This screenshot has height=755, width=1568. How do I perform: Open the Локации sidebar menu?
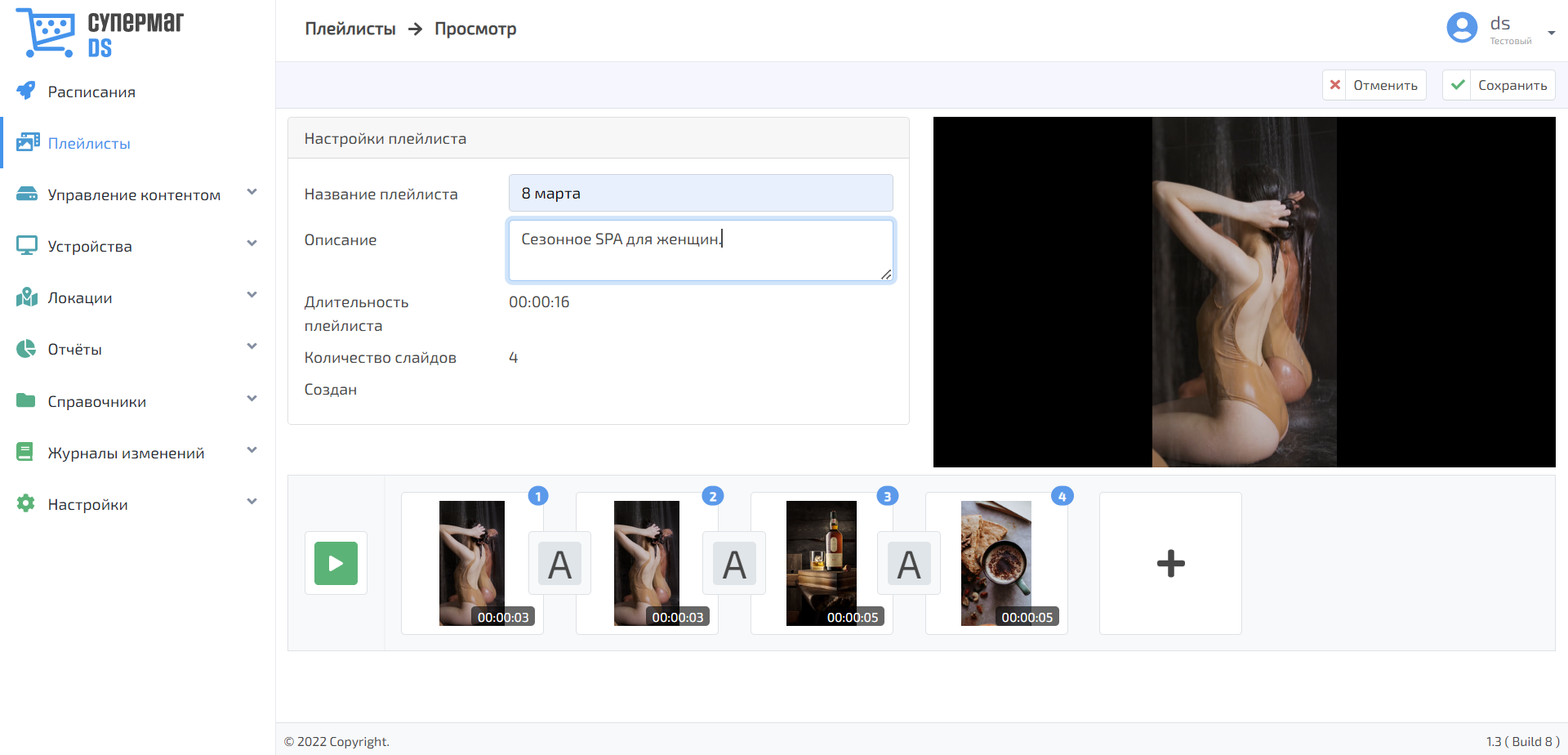(80, 297)
